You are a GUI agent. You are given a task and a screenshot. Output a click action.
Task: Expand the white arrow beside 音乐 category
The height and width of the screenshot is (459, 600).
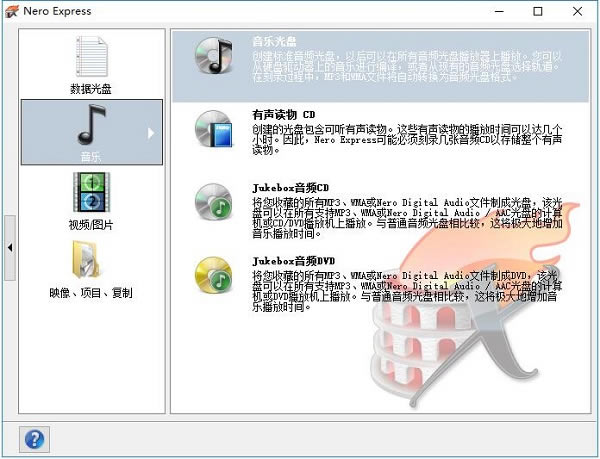coord(151,131)
